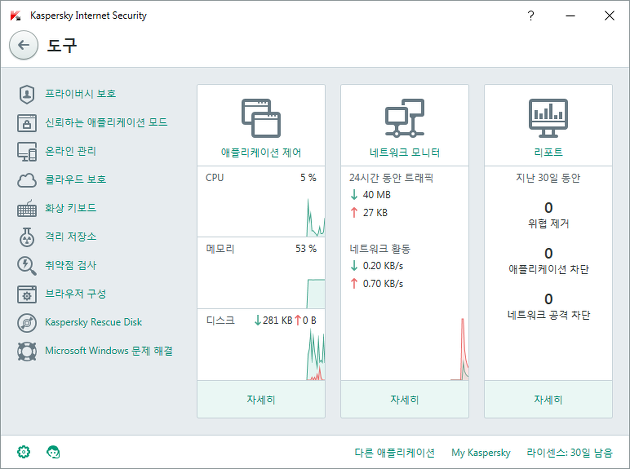Click the 온라인 관리 devices icon
The height and width of the screenshot is (469, 630).
tap(27, 152)
